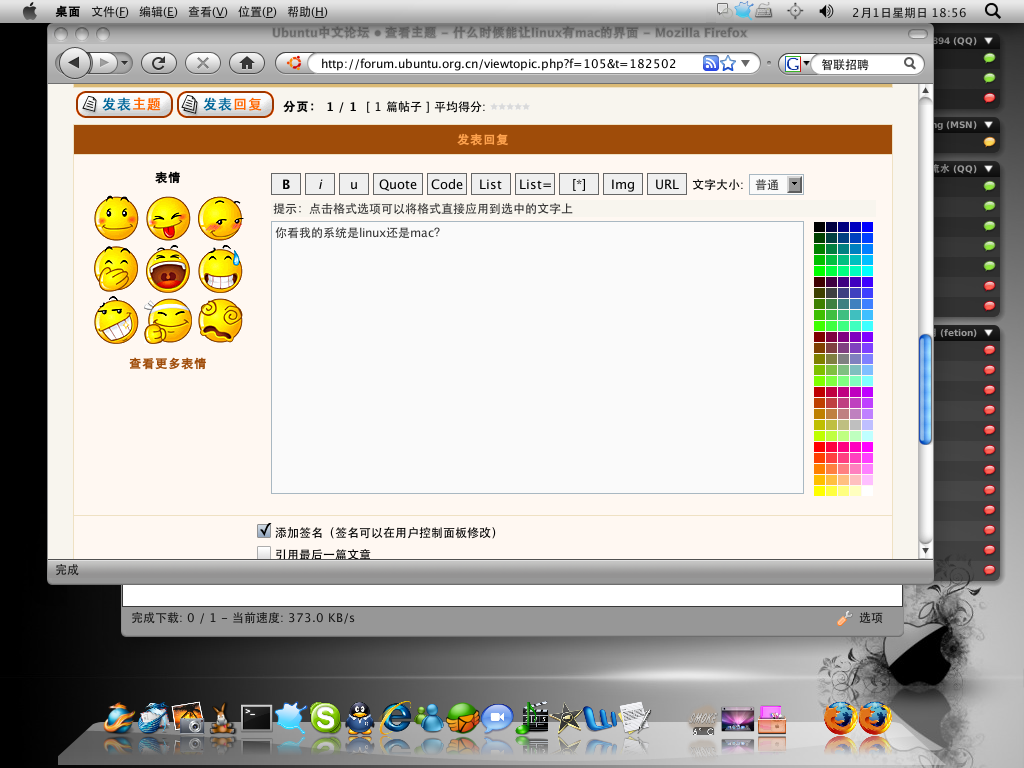Click the crosshair icon in the menu bar

[x=795, y=11]
